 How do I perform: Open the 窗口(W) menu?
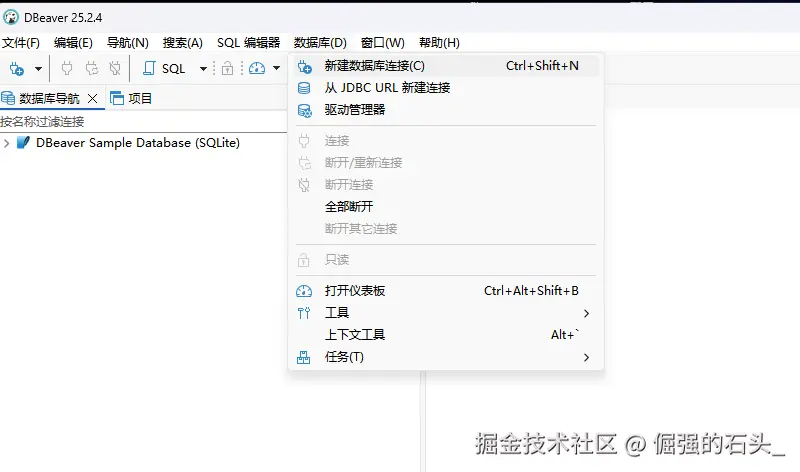click(383, 42)
